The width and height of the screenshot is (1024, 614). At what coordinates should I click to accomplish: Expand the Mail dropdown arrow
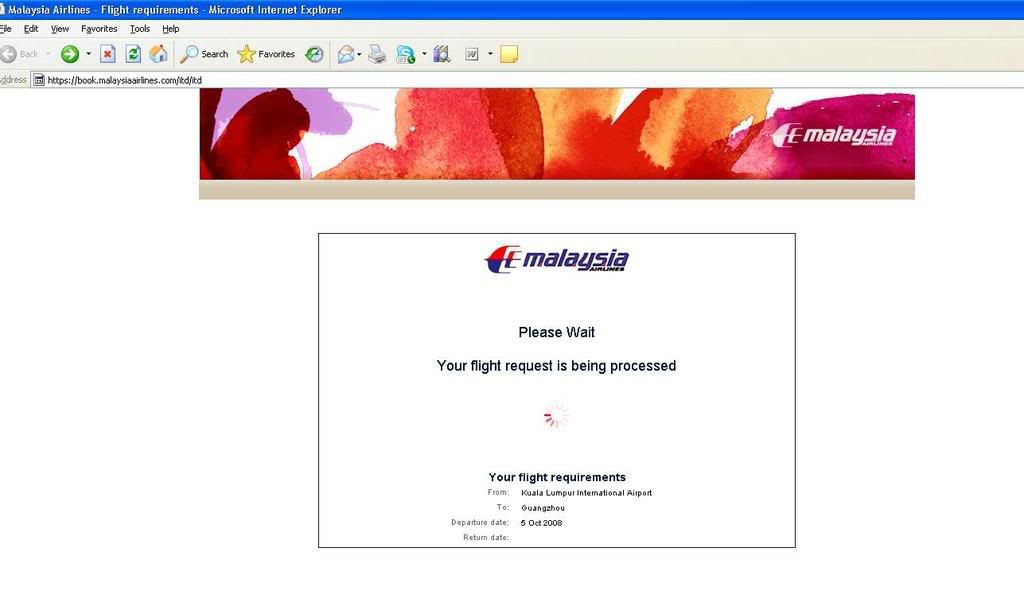(x=359, y=54)
